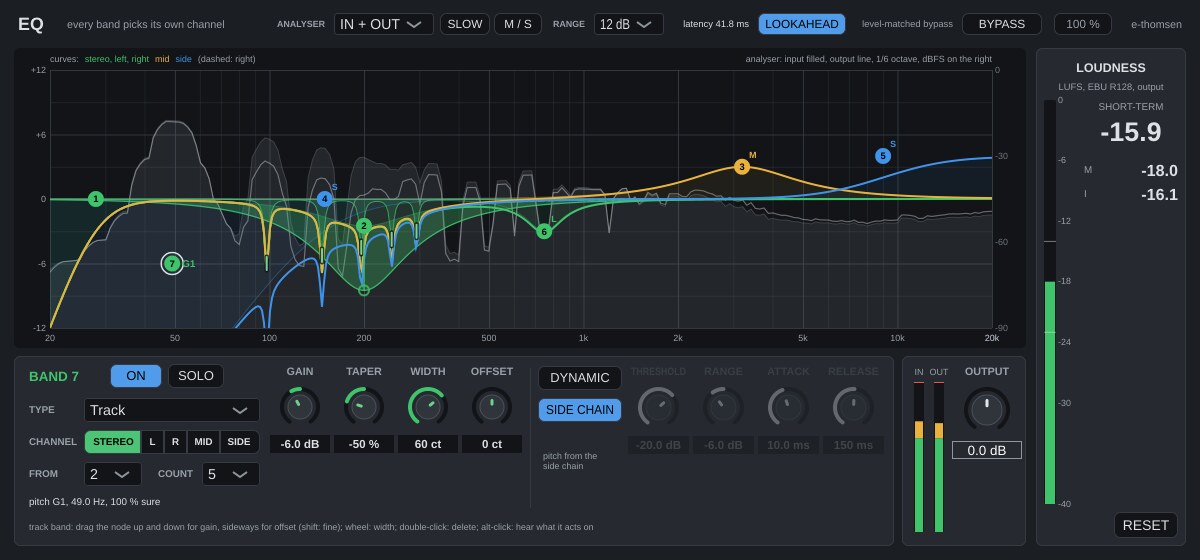1200x560 pixels.
Task: Toggle the BYPASS button
Action: tap(1002, 24)
